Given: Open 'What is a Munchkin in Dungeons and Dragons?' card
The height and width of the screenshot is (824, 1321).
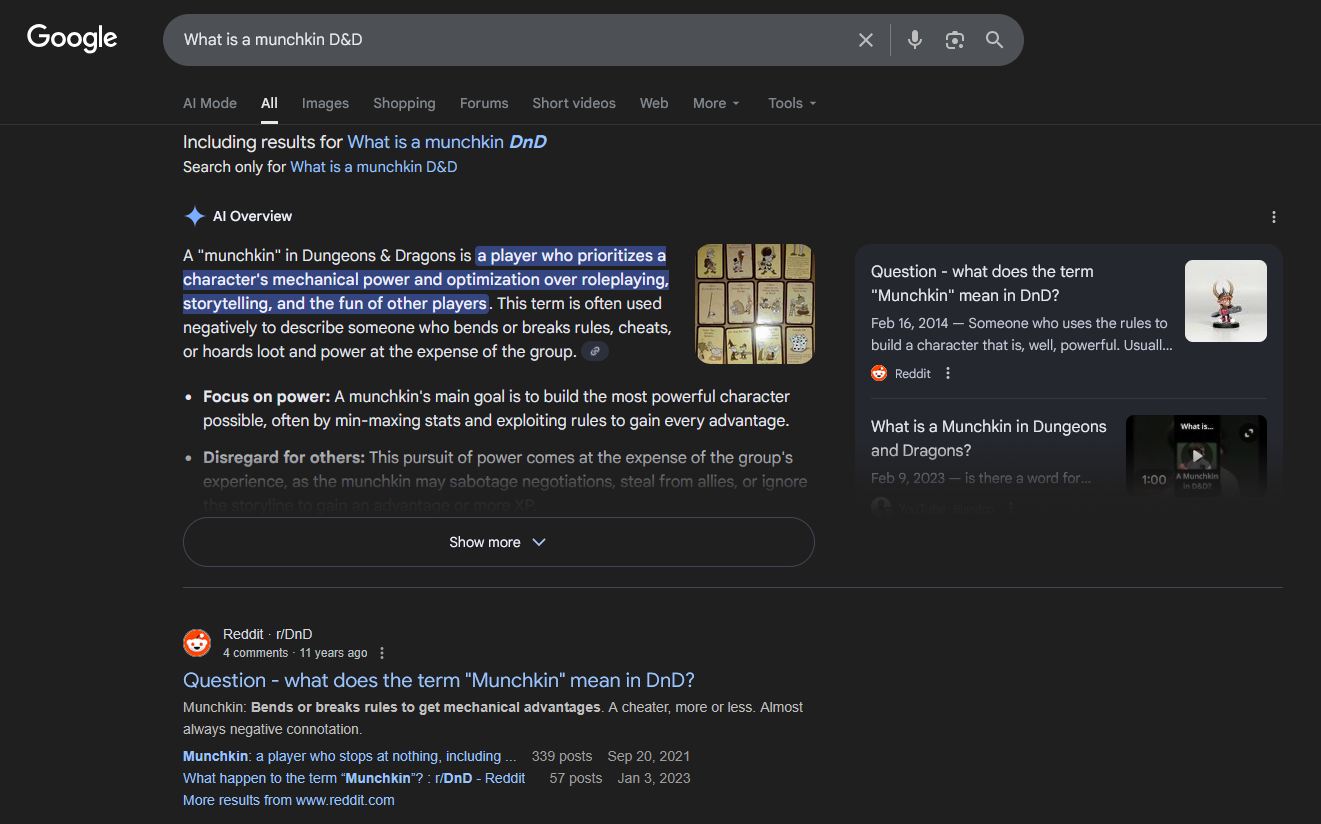Looking at the screenshot, I should pos(989,438).
